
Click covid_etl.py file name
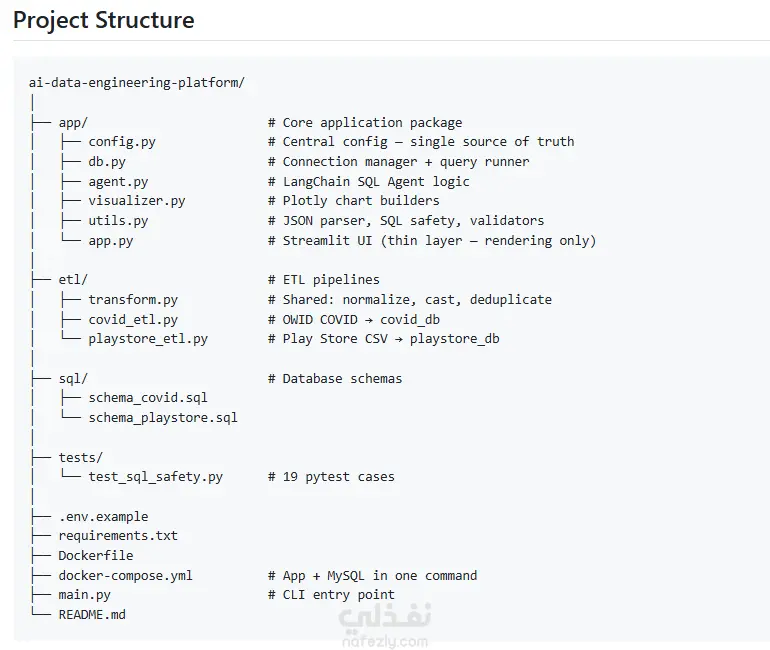tap(133, 320)
